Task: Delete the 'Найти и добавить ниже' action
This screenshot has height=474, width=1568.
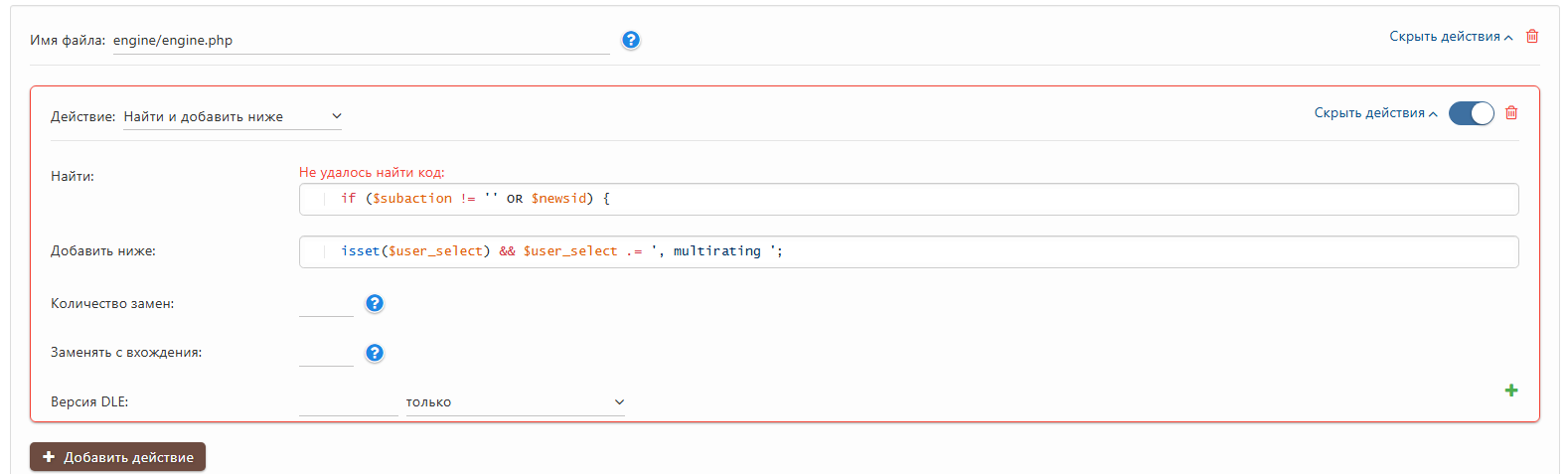Action: coord(1511,113)
